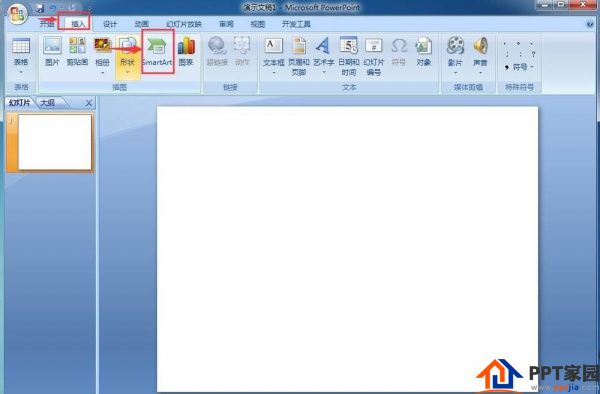
Task: Expand the 相册 photo album dropdown
Action: (x=103, y=56)
